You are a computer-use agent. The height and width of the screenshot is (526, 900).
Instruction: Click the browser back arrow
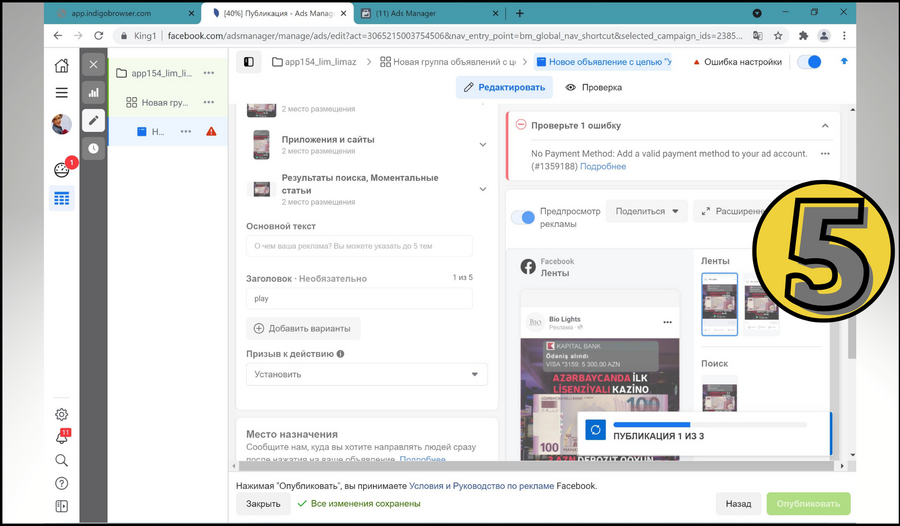click(58, 36)
